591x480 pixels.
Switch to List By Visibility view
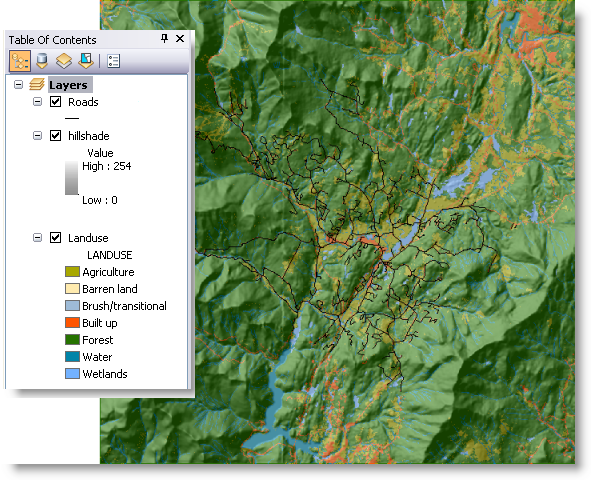click(x=64, y=61)
